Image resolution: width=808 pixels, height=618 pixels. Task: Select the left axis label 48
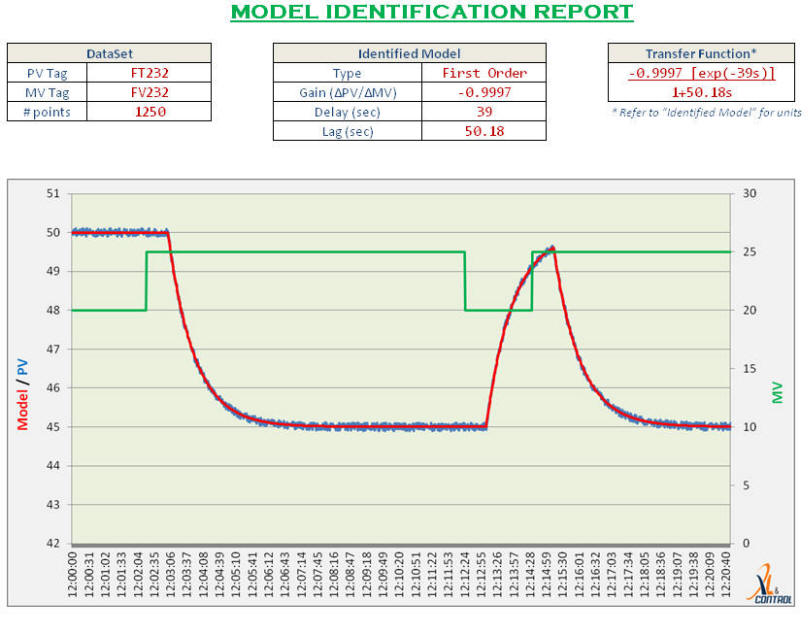tap(53, 310)
